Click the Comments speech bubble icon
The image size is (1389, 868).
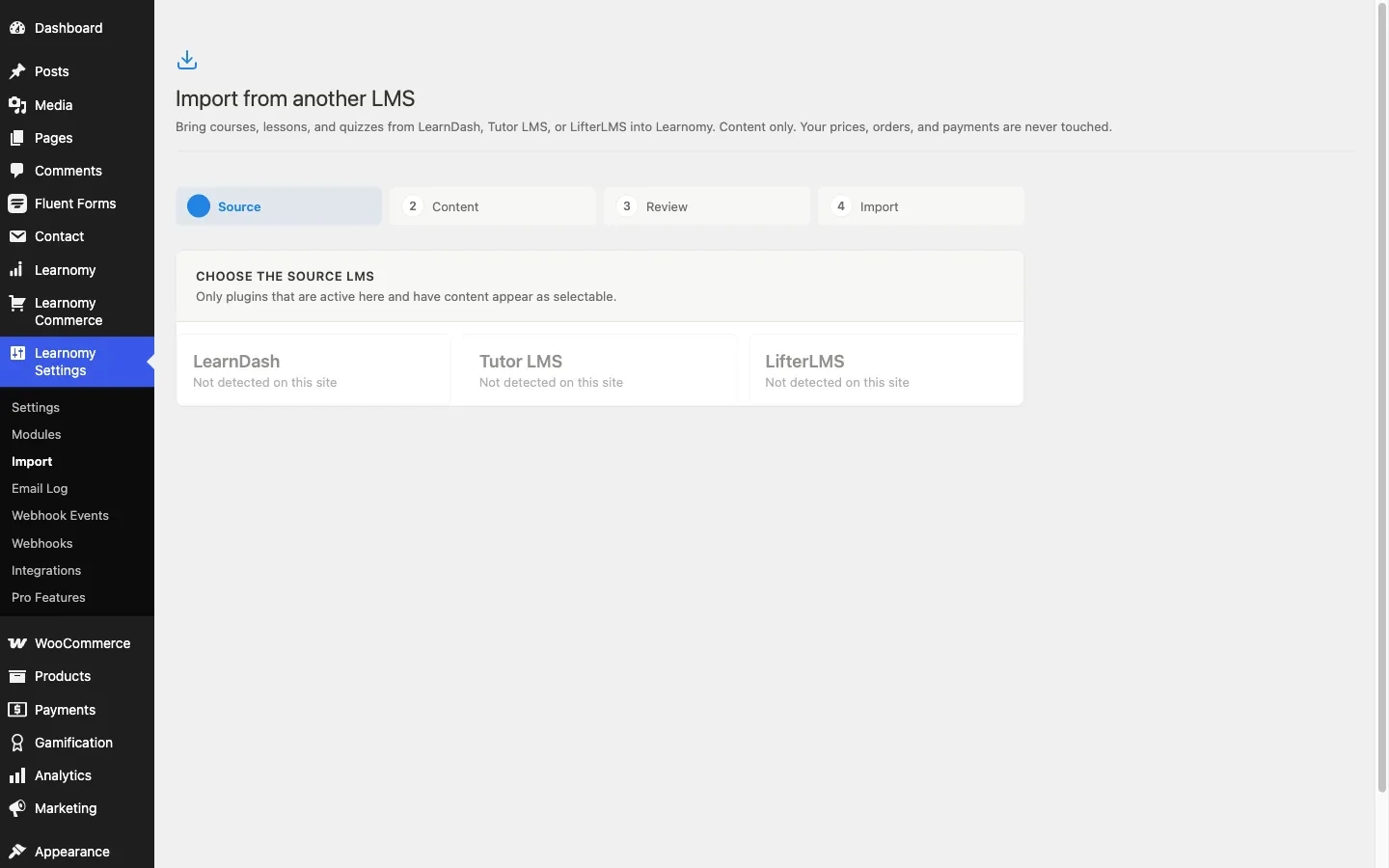click(17, 171)
